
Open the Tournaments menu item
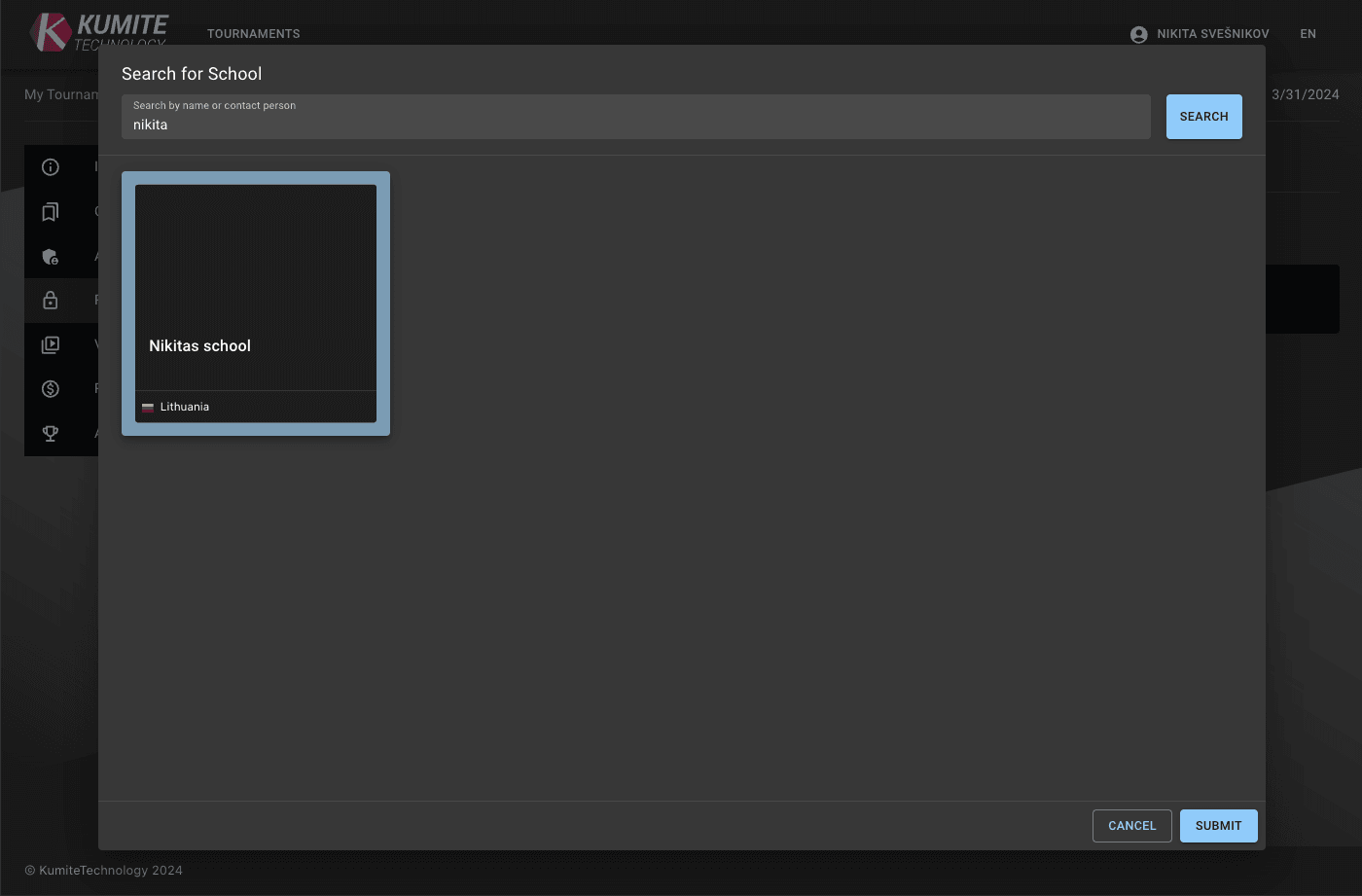[253, 34]
